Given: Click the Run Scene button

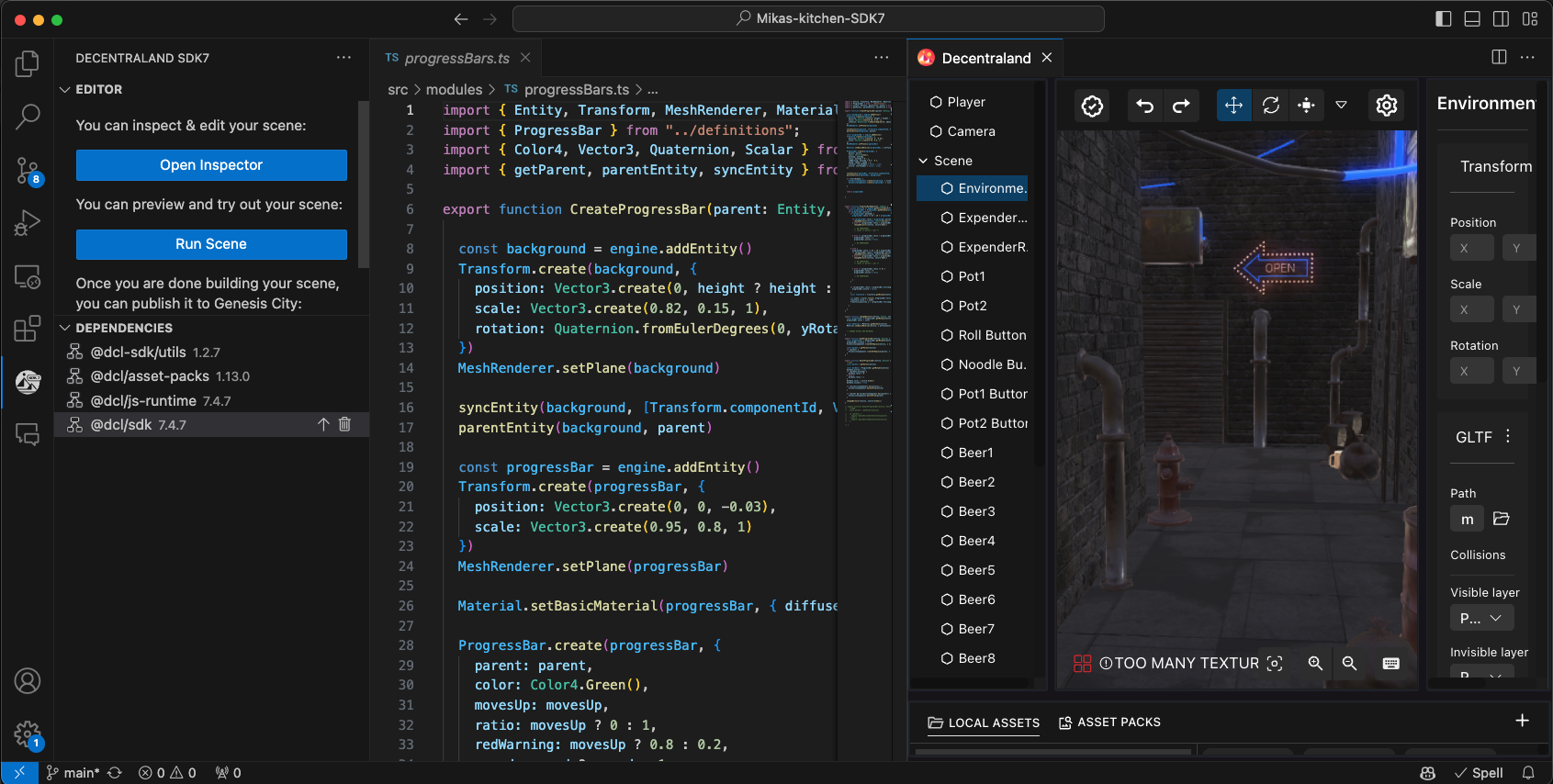Looking at the screenshot, I should click(x=211, y=244).
